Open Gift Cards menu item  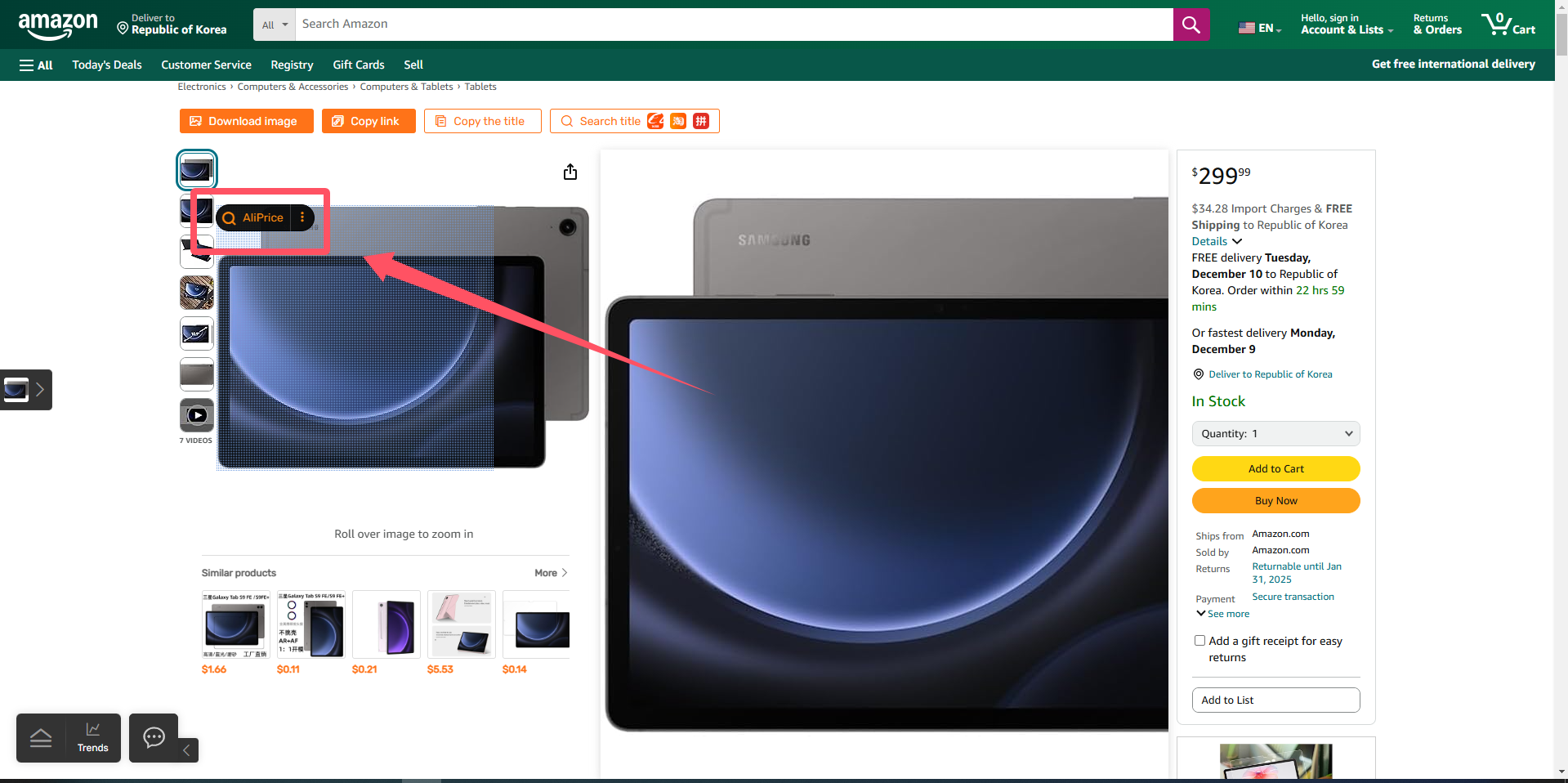coord(359,65)
